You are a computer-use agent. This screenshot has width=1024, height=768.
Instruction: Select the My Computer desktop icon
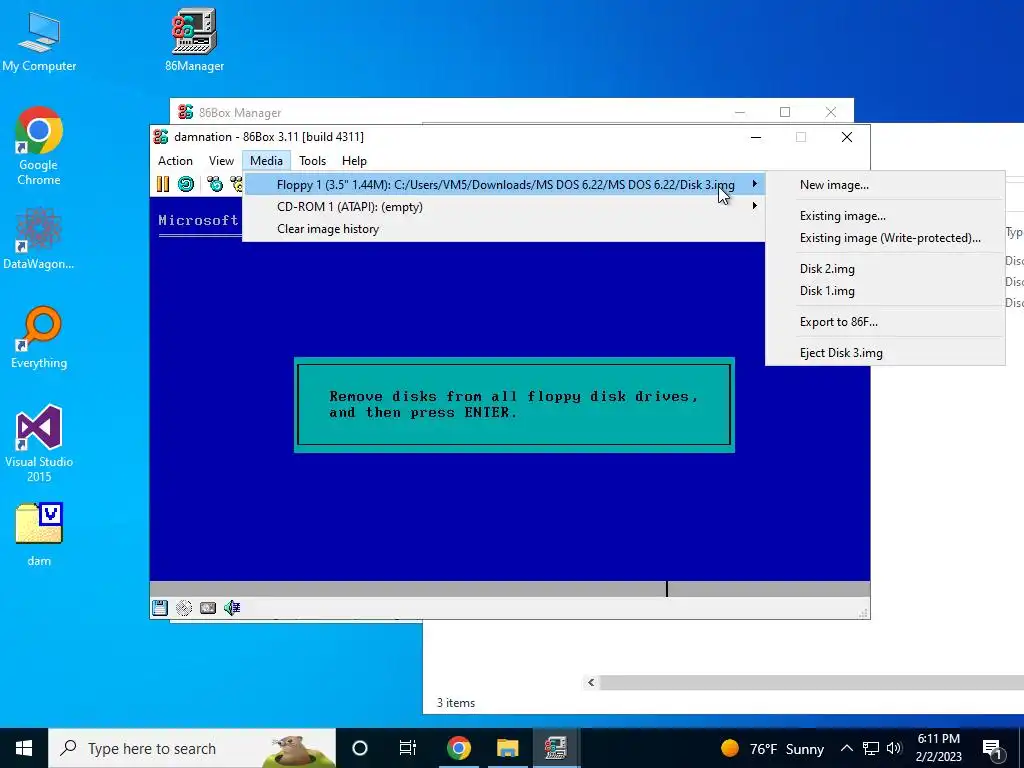click(39, 40)
